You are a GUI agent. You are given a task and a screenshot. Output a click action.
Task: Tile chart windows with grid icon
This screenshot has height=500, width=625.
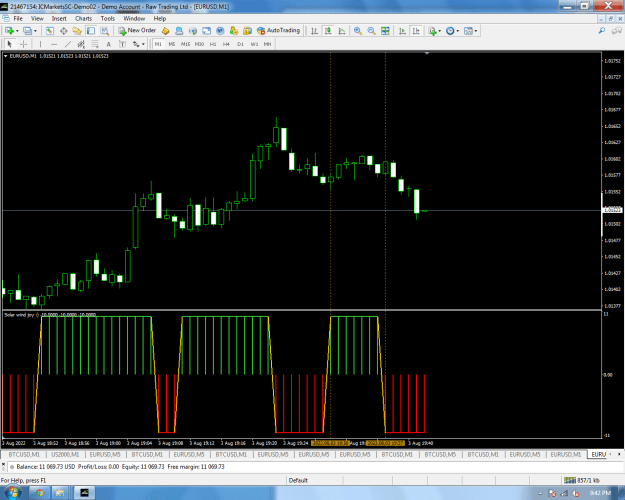pyautogui.click(x=385, y=31)
